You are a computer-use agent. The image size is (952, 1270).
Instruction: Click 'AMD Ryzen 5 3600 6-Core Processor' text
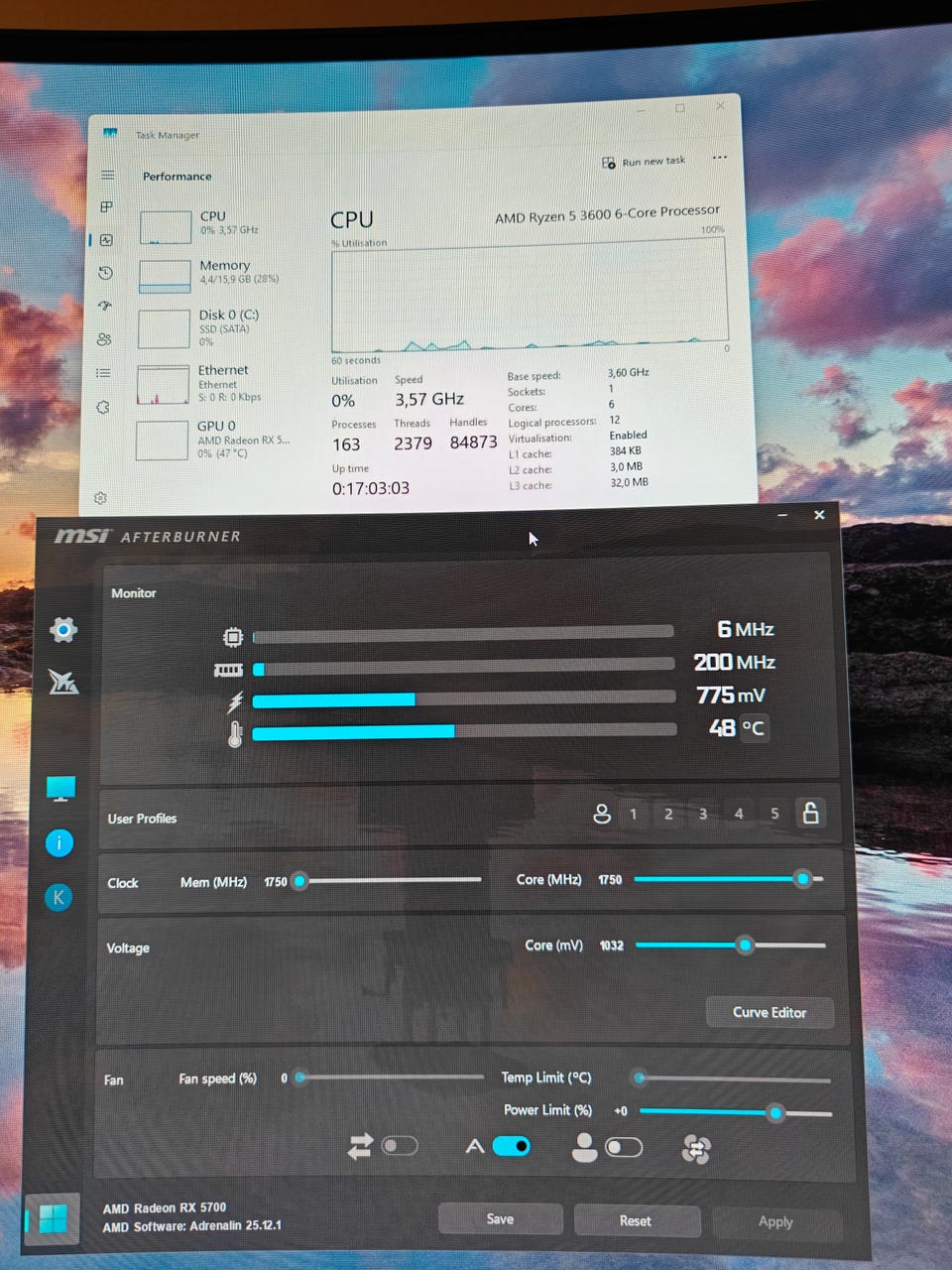608,214
